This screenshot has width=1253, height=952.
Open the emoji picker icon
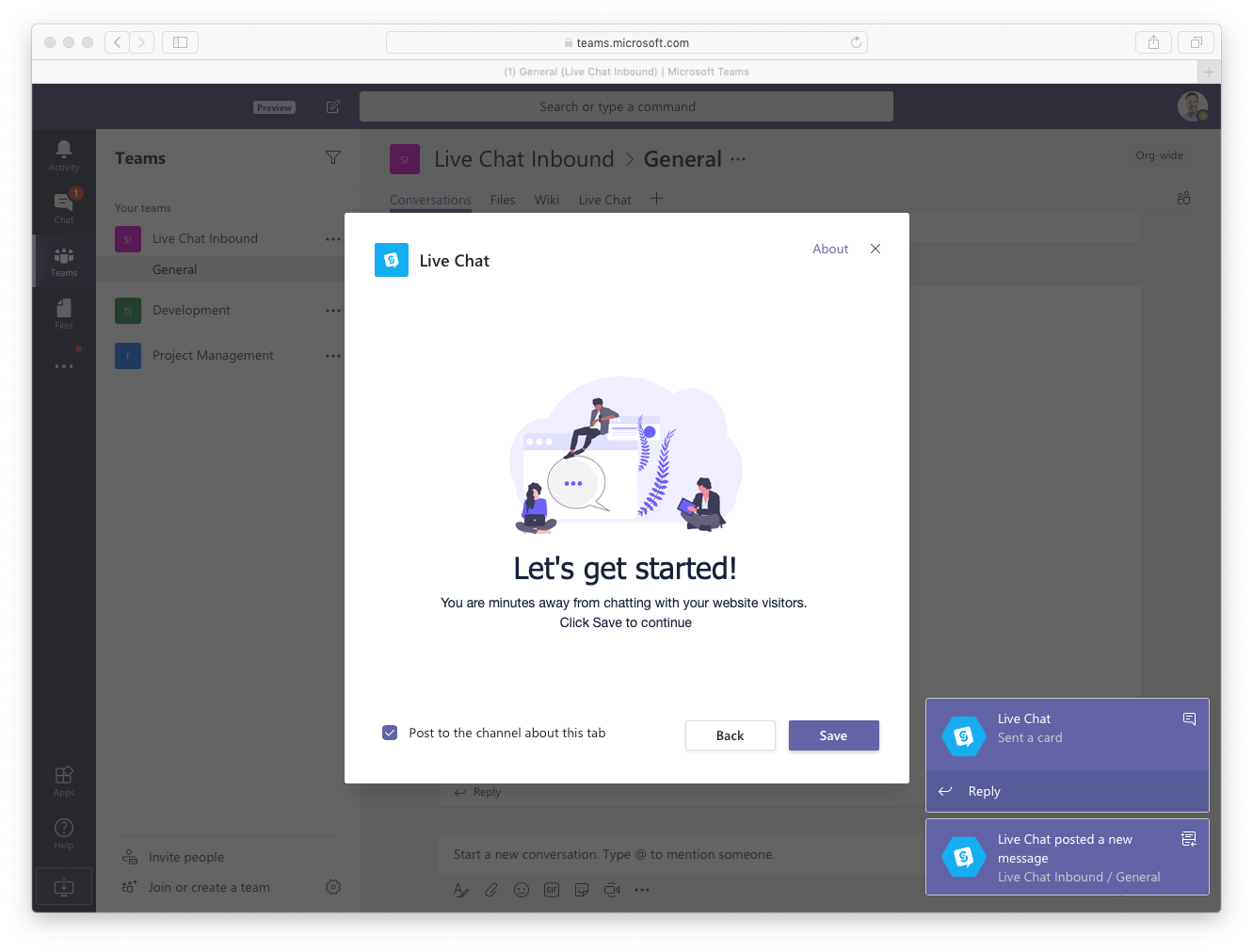[522, 890]
